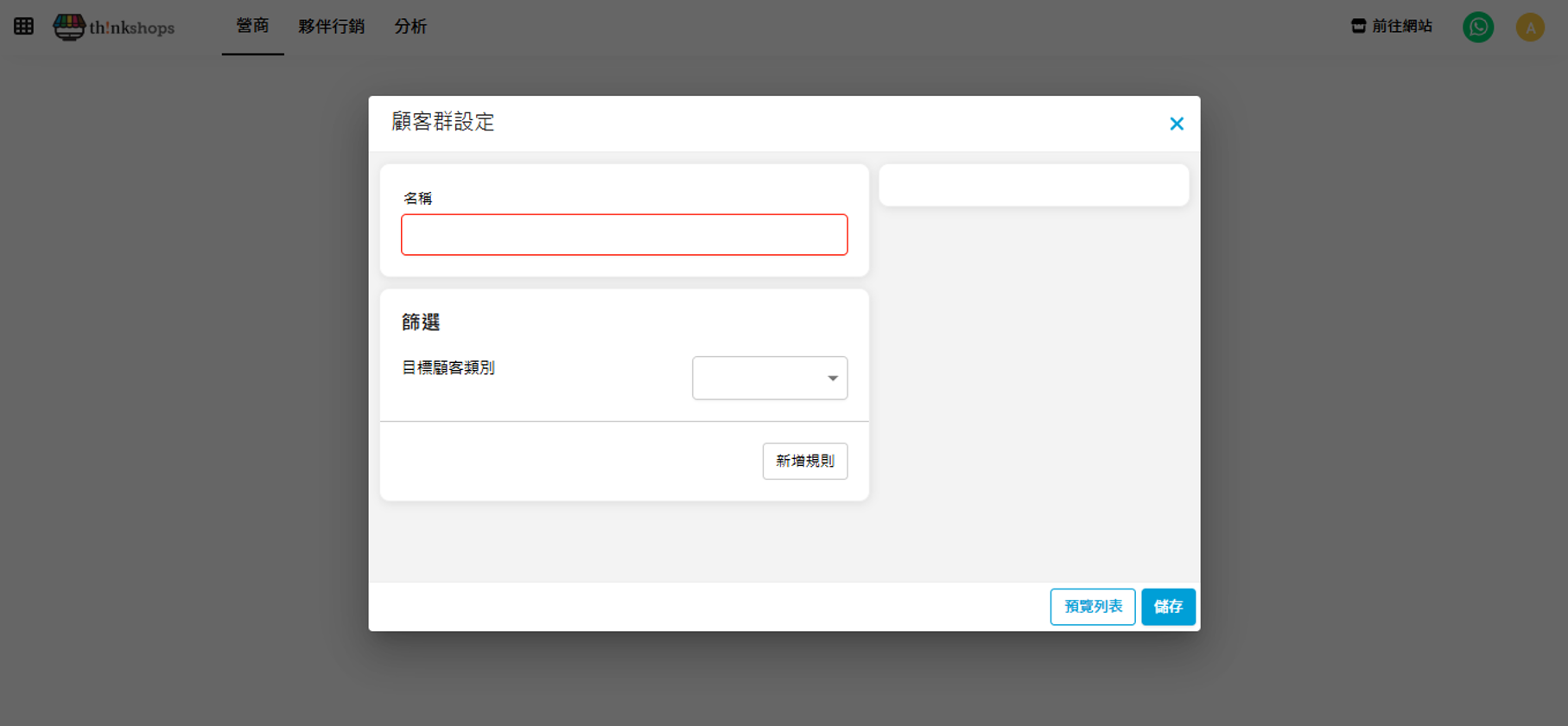
Task: Click the 篩選 section heading
Action: click(x=421, y=322)
